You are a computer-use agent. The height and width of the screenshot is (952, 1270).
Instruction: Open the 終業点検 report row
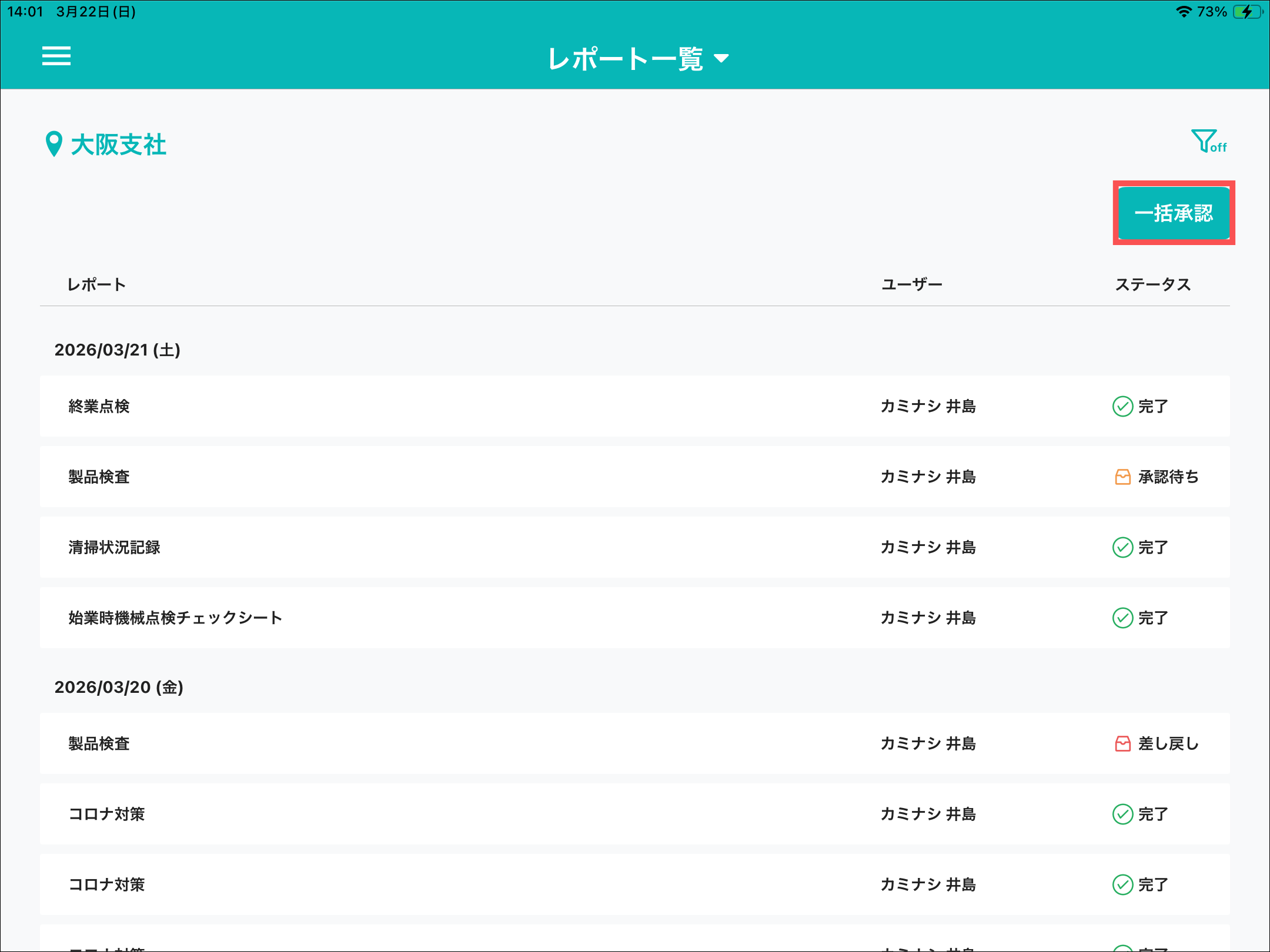pyautogui.click(x=99, y=406)
